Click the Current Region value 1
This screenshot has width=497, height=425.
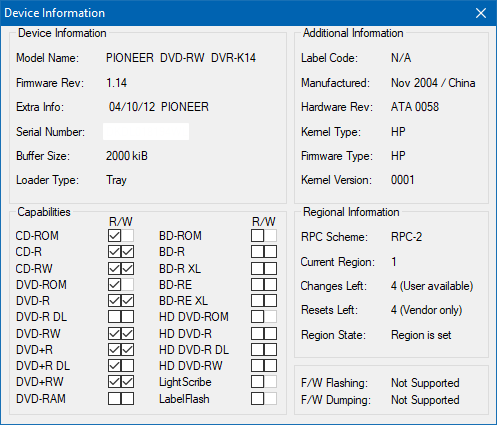(x=394, y=262)
